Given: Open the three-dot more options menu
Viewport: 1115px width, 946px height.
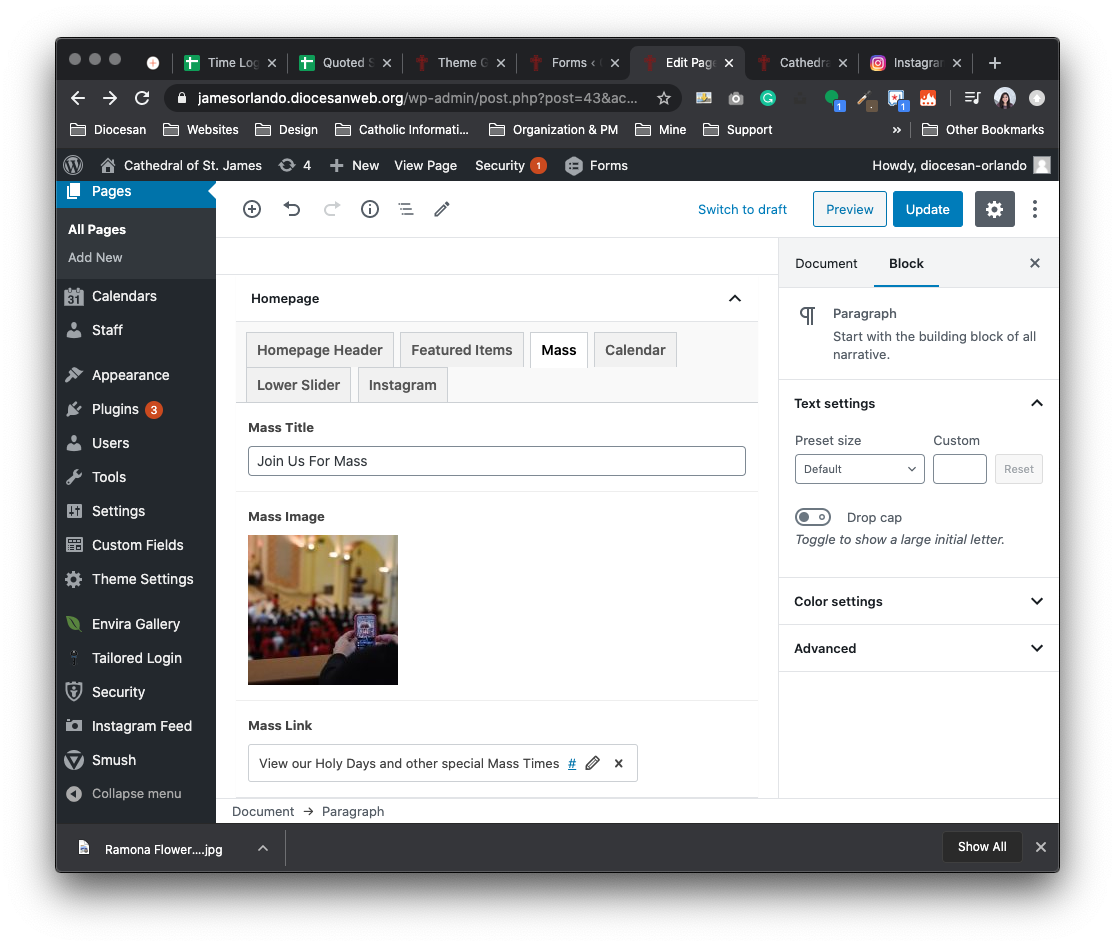Looking at the screenshot, I should click(x=1035, y=209).
